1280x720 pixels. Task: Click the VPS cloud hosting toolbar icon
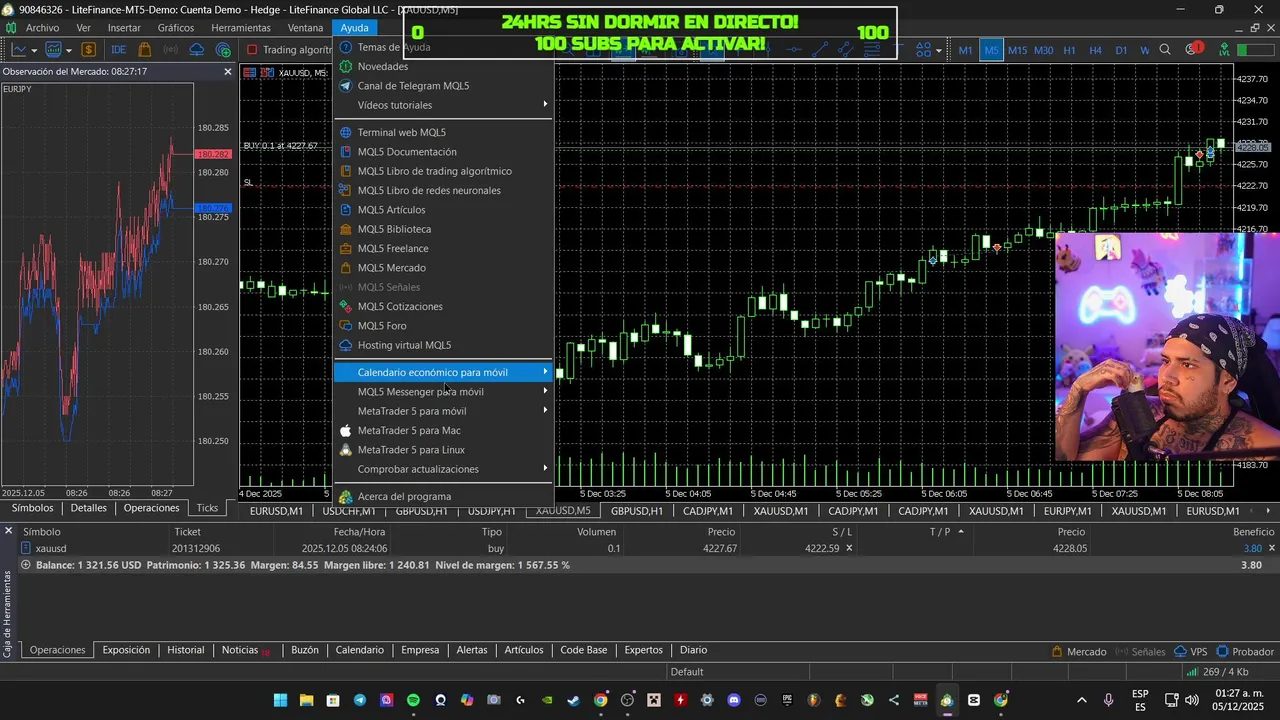coord(197,50)
